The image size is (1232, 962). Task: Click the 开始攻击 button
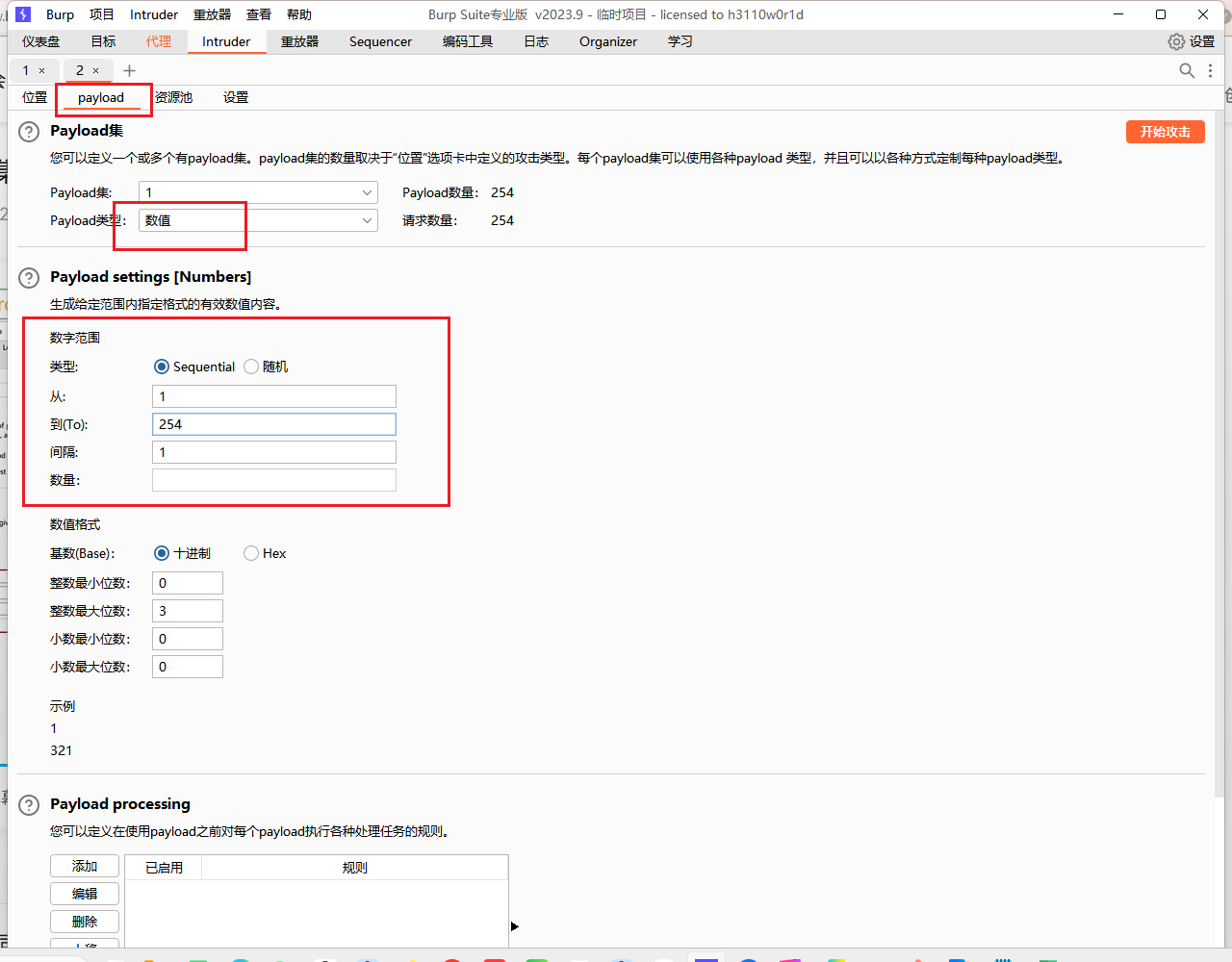tap(1166, 132)
